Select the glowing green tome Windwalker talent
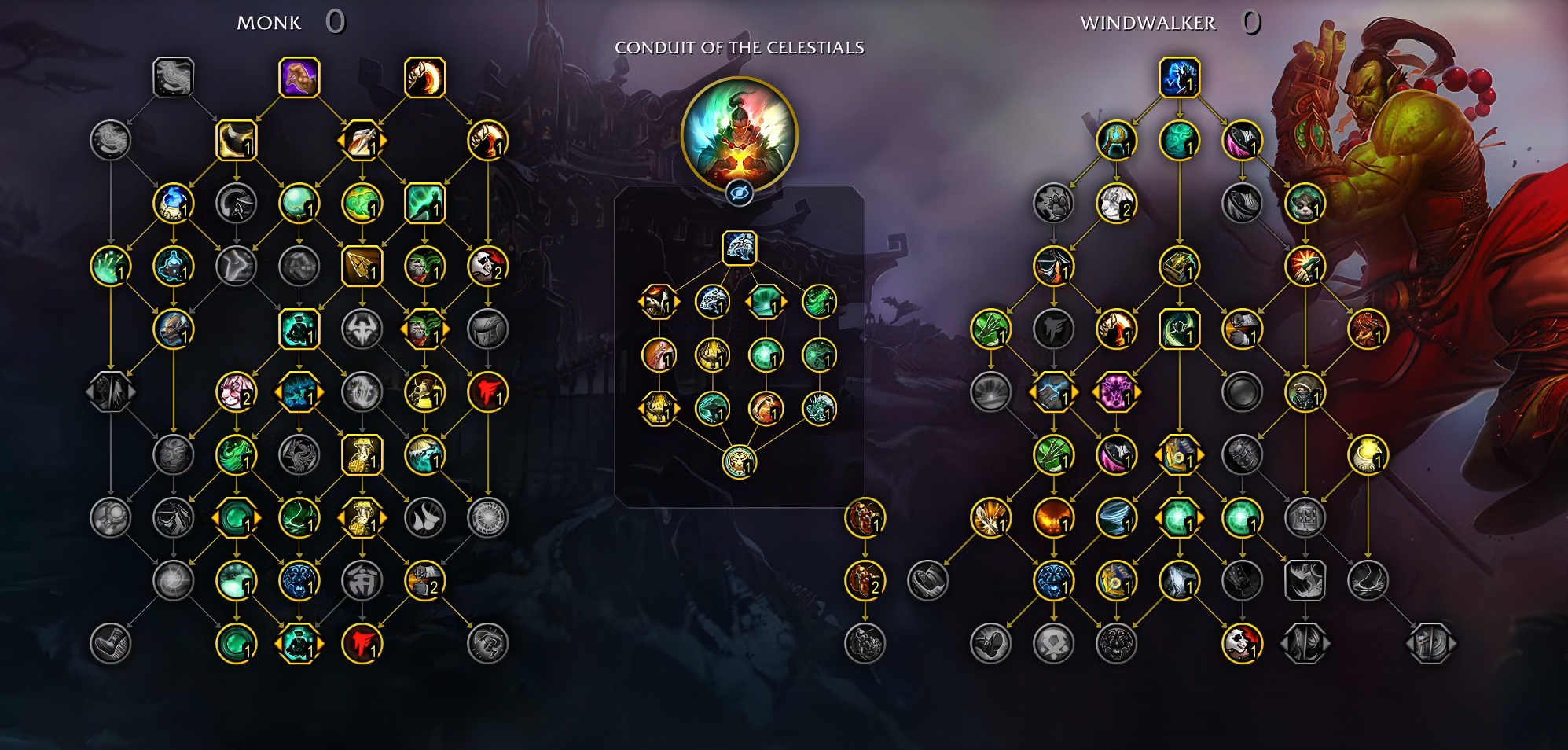This screenshot has width=1568, height=750. click(x=1180, y=267)
